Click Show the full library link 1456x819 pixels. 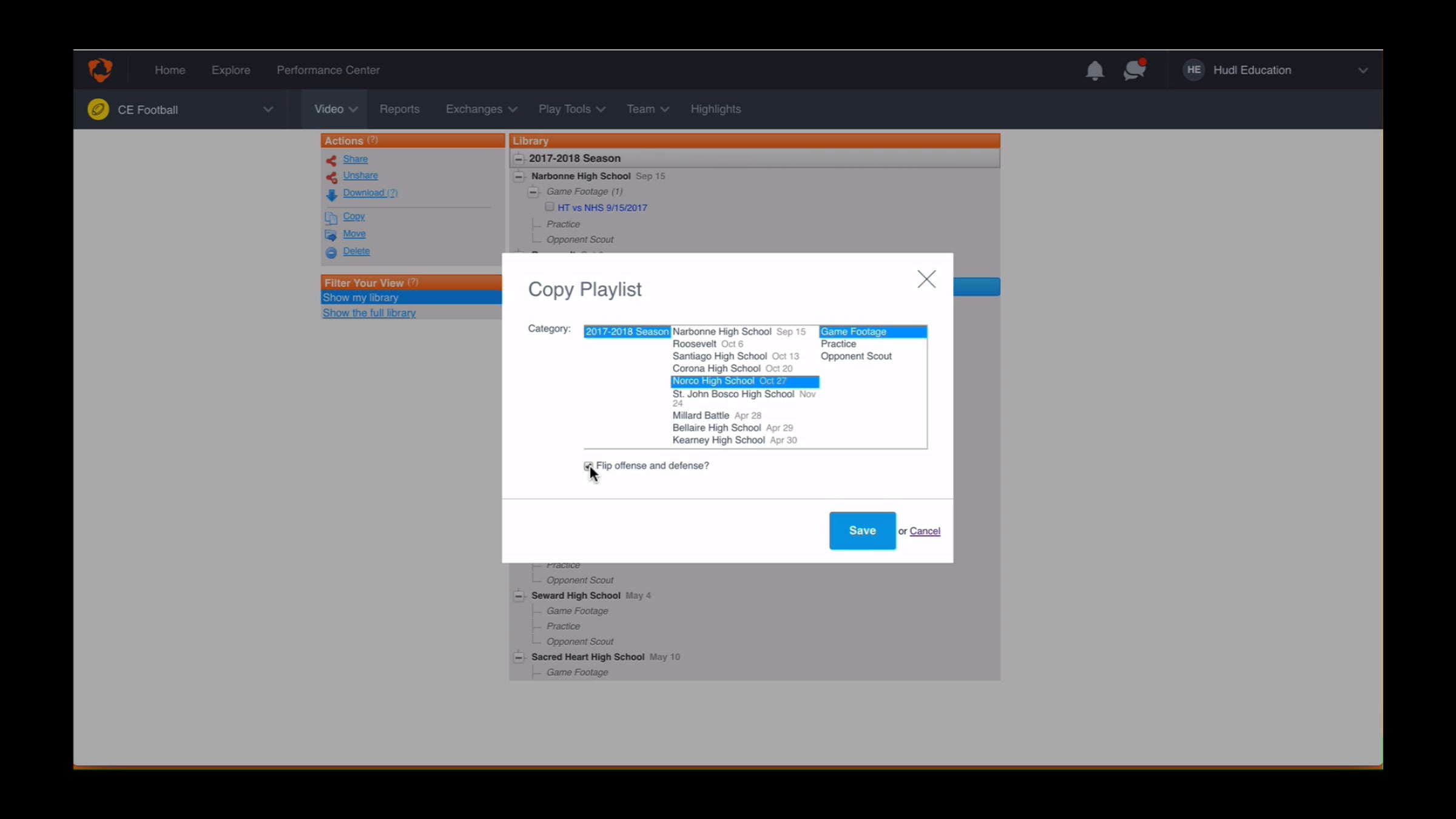click(369, 313)
